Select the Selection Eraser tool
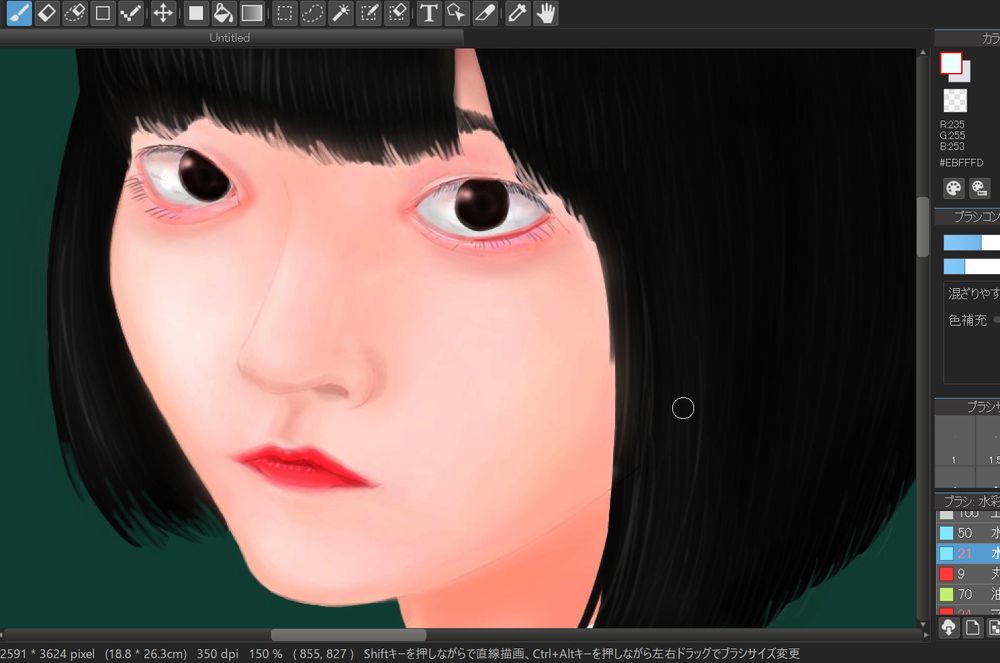Viewport: 1000px width, 663px height. point(397,13)
